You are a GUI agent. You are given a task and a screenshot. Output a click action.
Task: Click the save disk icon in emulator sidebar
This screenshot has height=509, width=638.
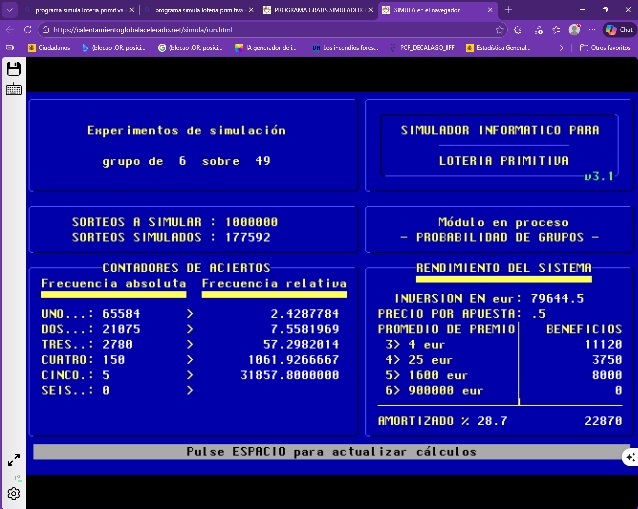(13, 69)
